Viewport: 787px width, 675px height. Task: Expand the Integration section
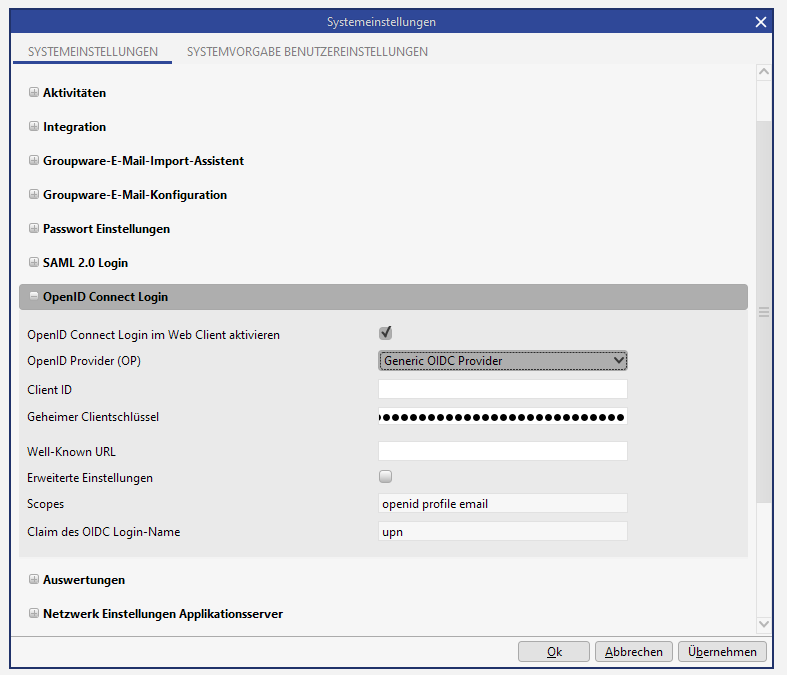tap(34, 127)
